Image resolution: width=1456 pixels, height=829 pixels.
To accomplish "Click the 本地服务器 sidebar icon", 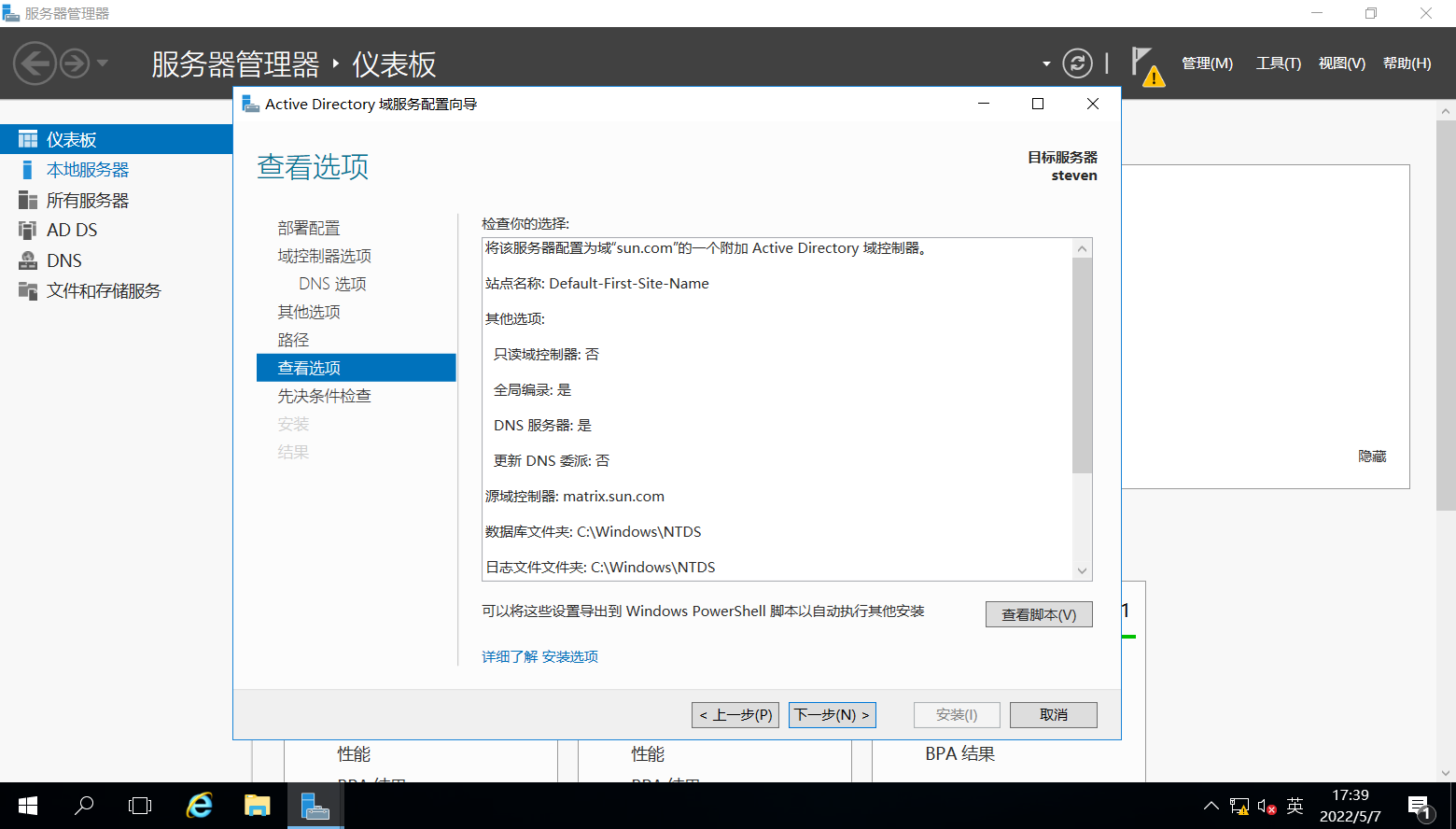I will click(x=28, y=170).
